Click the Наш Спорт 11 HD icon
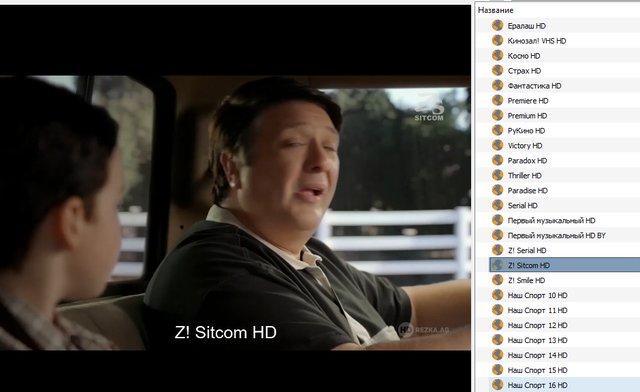 click(x=497, y=310)
